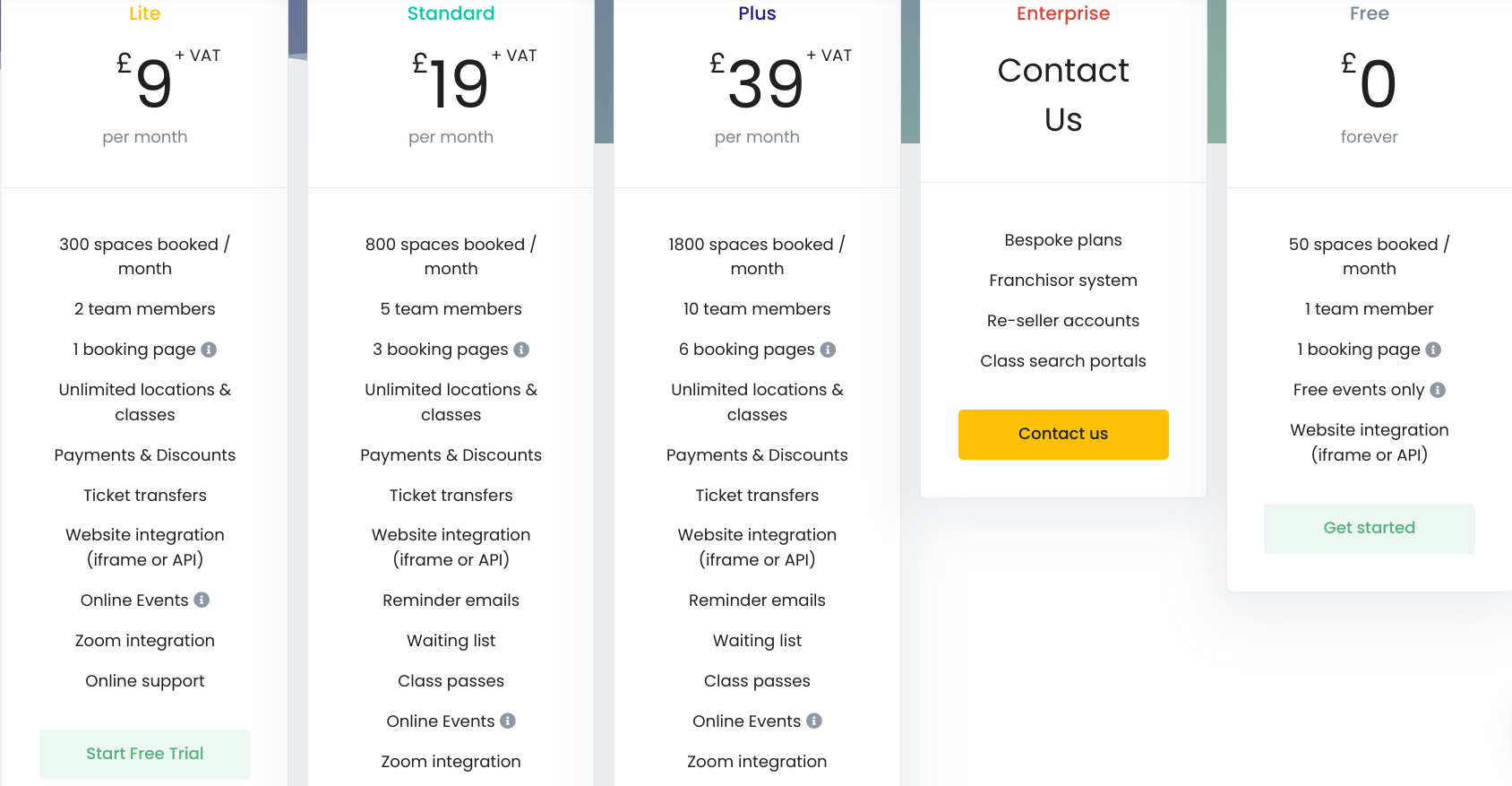Select the Enterprise plan heading

coord(1063,13)
